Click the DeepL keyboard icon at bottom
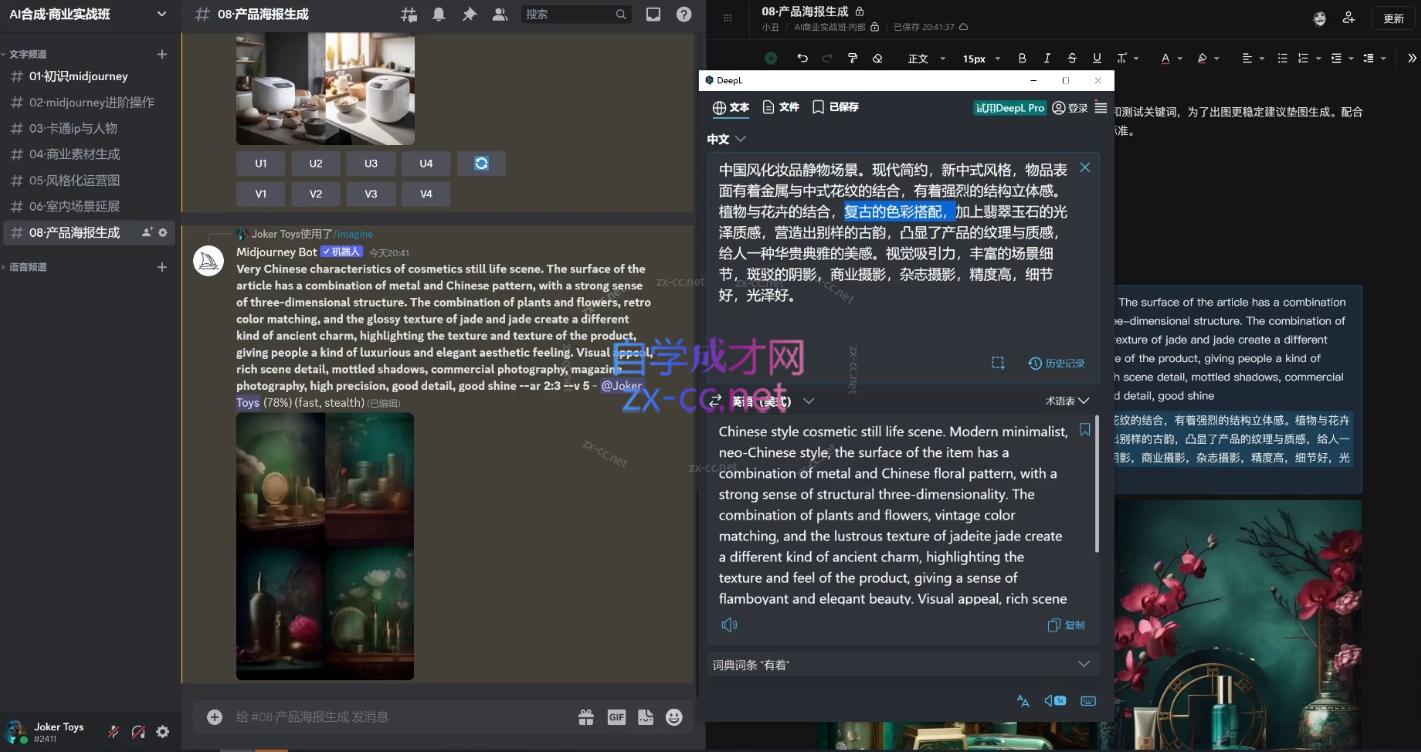Image resolution: width=1421 pixels, height=752 pixels. pos(1088,701)
